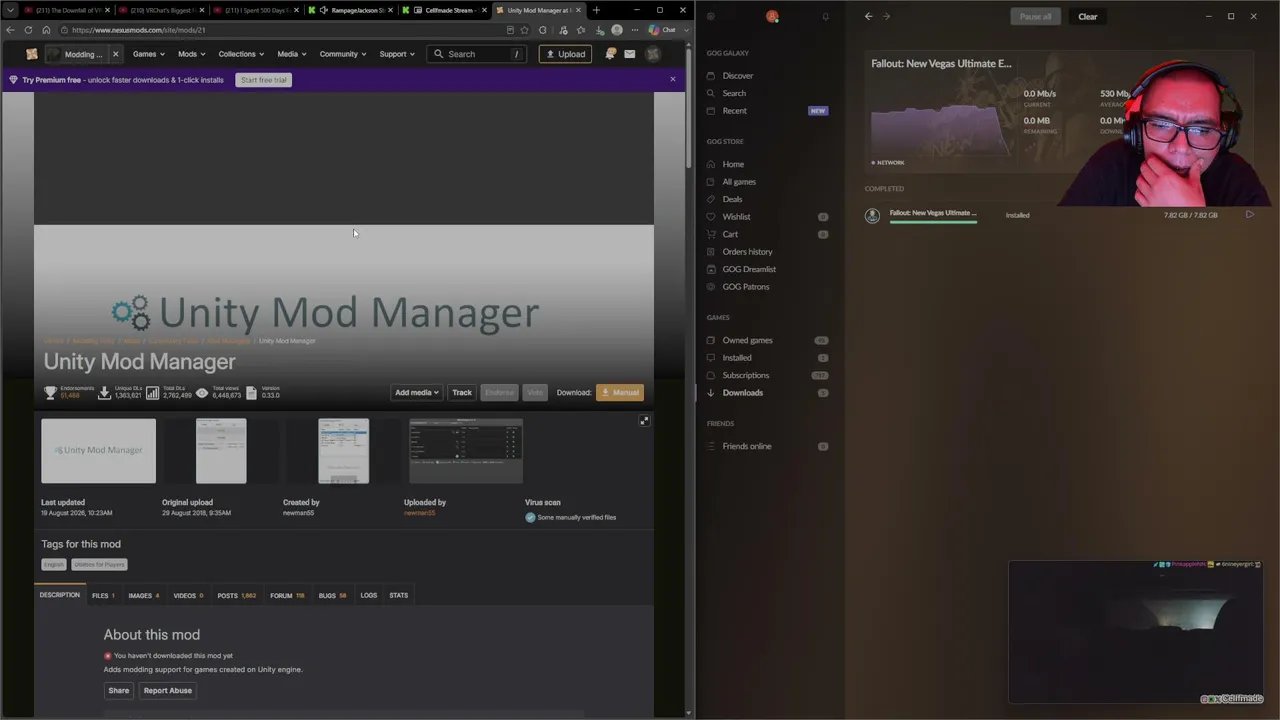The height and width of the screenshot is (720, 1280).
Task: Click Clear in GOG Galaxy downloads
Action: coord(1088,16)
